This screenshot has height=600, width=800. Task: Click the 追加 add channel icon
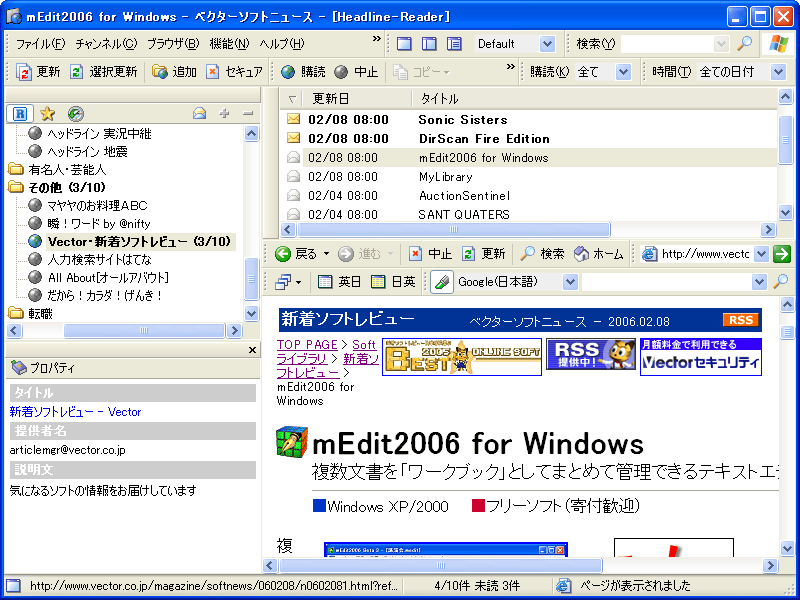point(160,72)
